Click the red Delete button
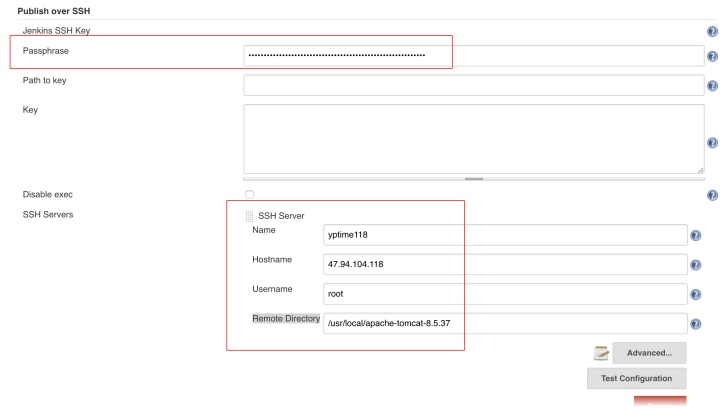This screenshot has height=414, width=720. click(x=660, y=402)
